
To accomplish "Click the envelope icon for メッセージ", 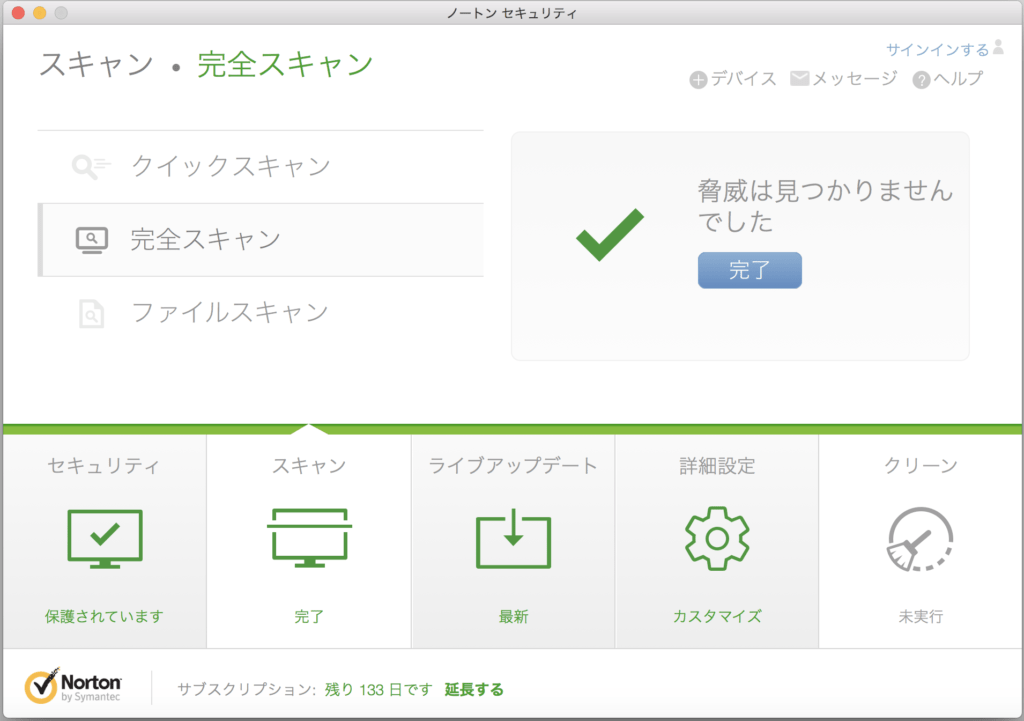I will click(x=799, y=79).
